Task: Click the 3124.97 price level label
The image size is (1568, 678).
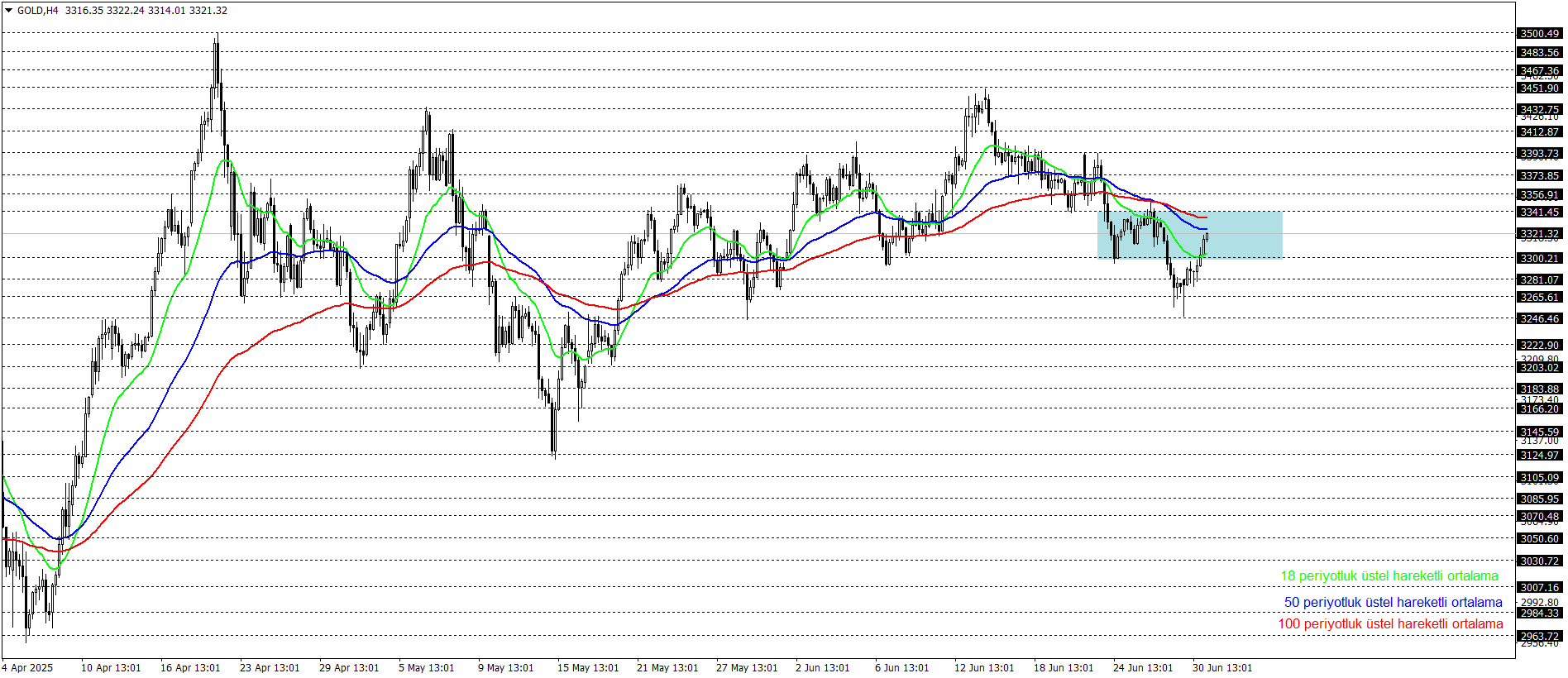Action: click(x=1540, y=456)
